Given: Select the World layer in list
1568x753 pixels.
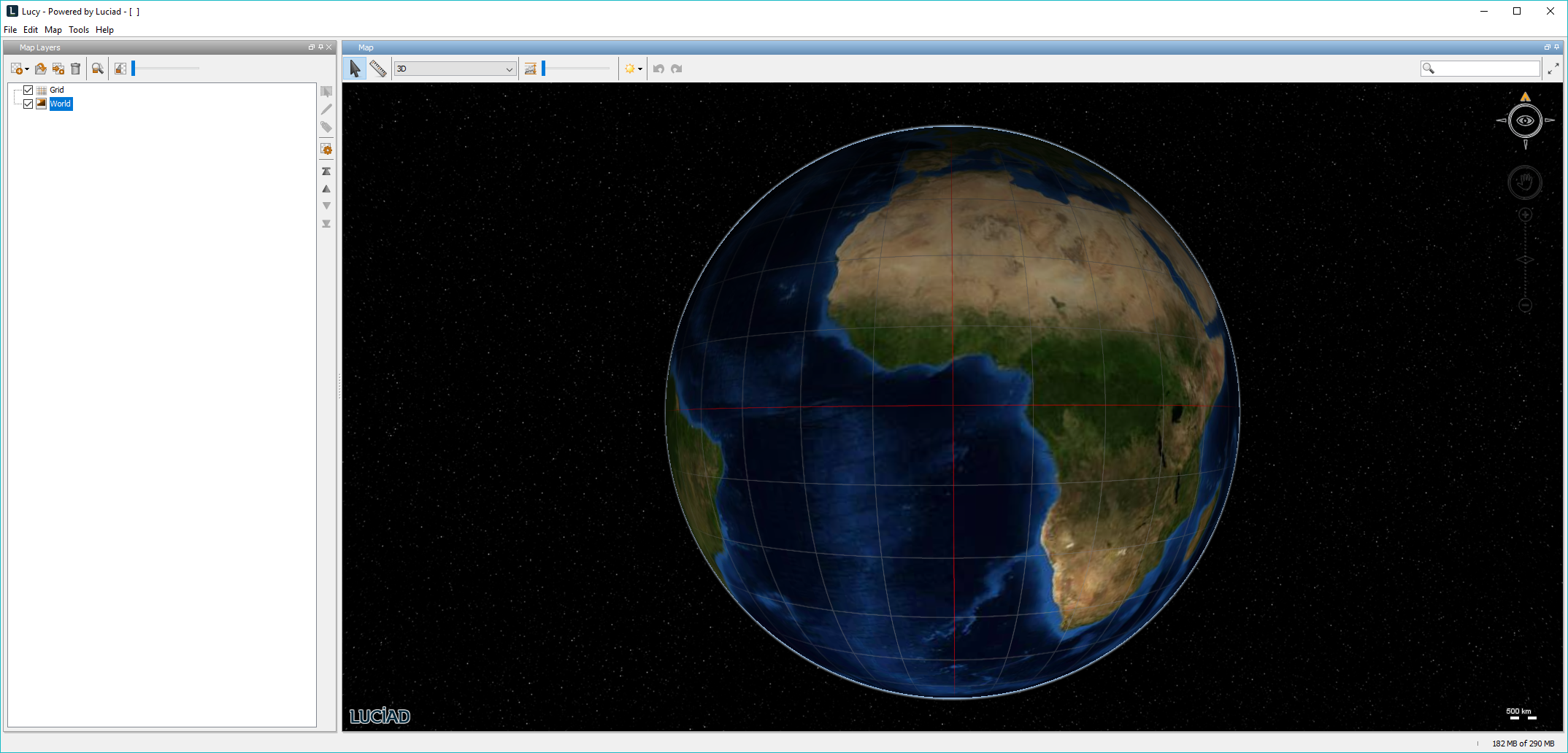Looking at the screenshot, I should pyautogui.click(x=61, y=104).
